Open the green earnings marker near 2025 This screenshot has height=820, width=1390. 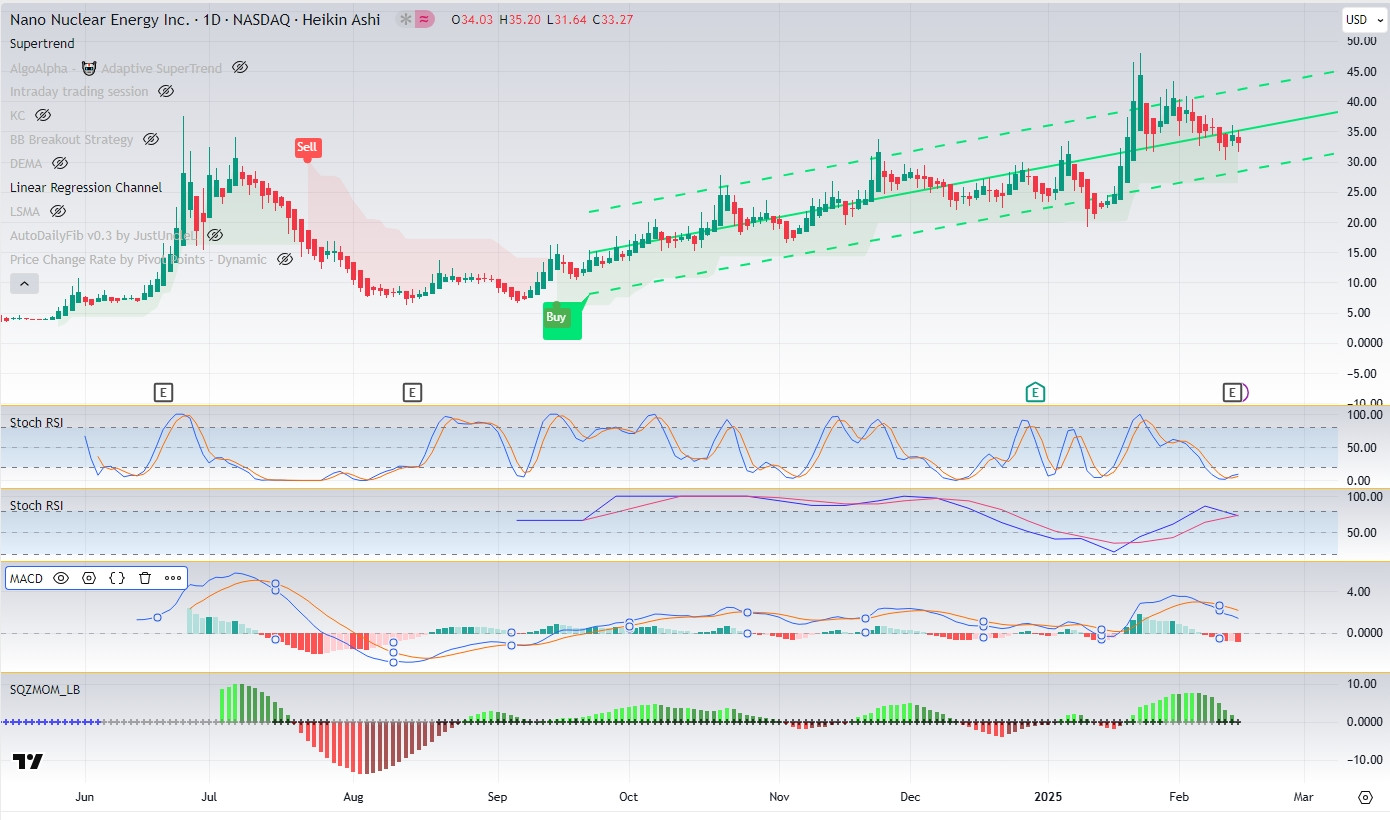[x=1035, y=393]
